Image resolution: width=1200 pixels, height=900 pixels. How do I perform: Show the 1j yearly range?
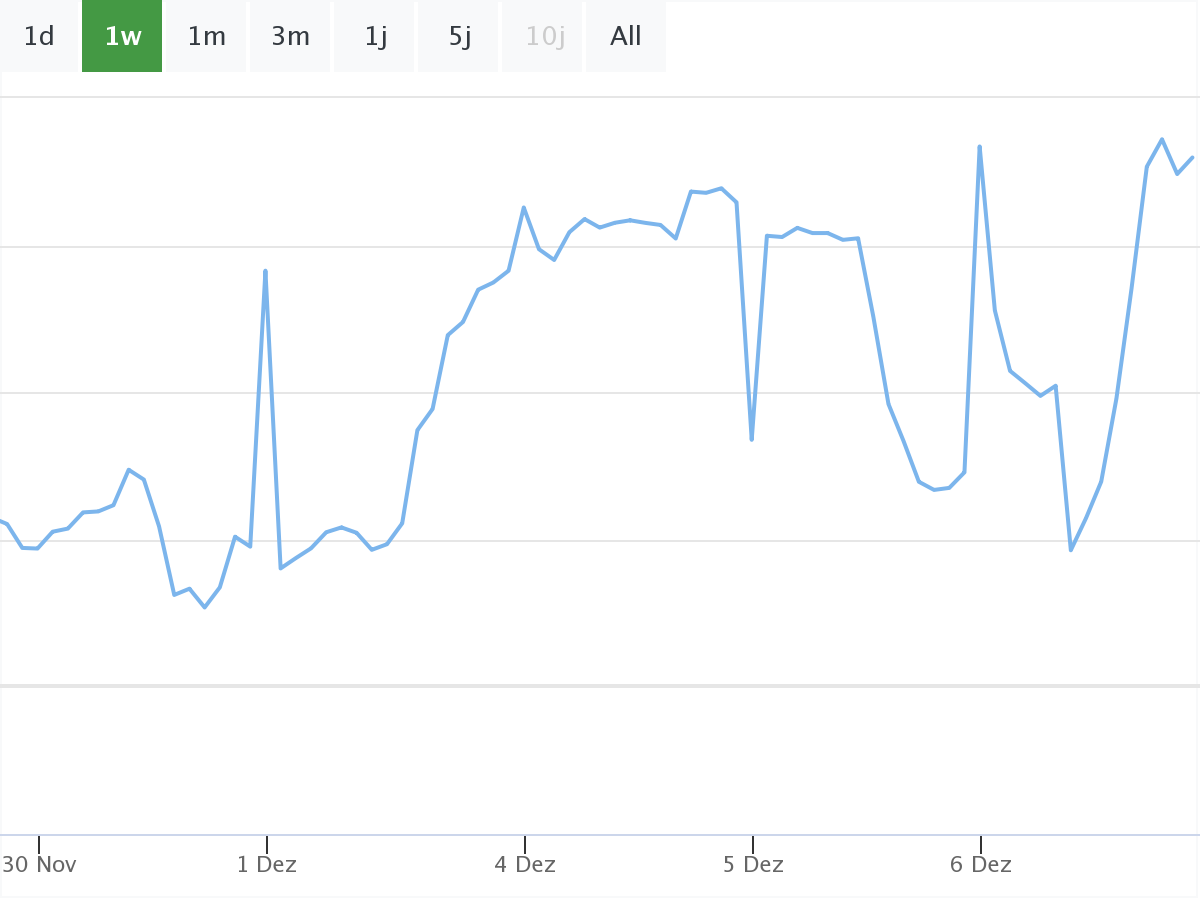pyautogui.click(x=374, y=37)
